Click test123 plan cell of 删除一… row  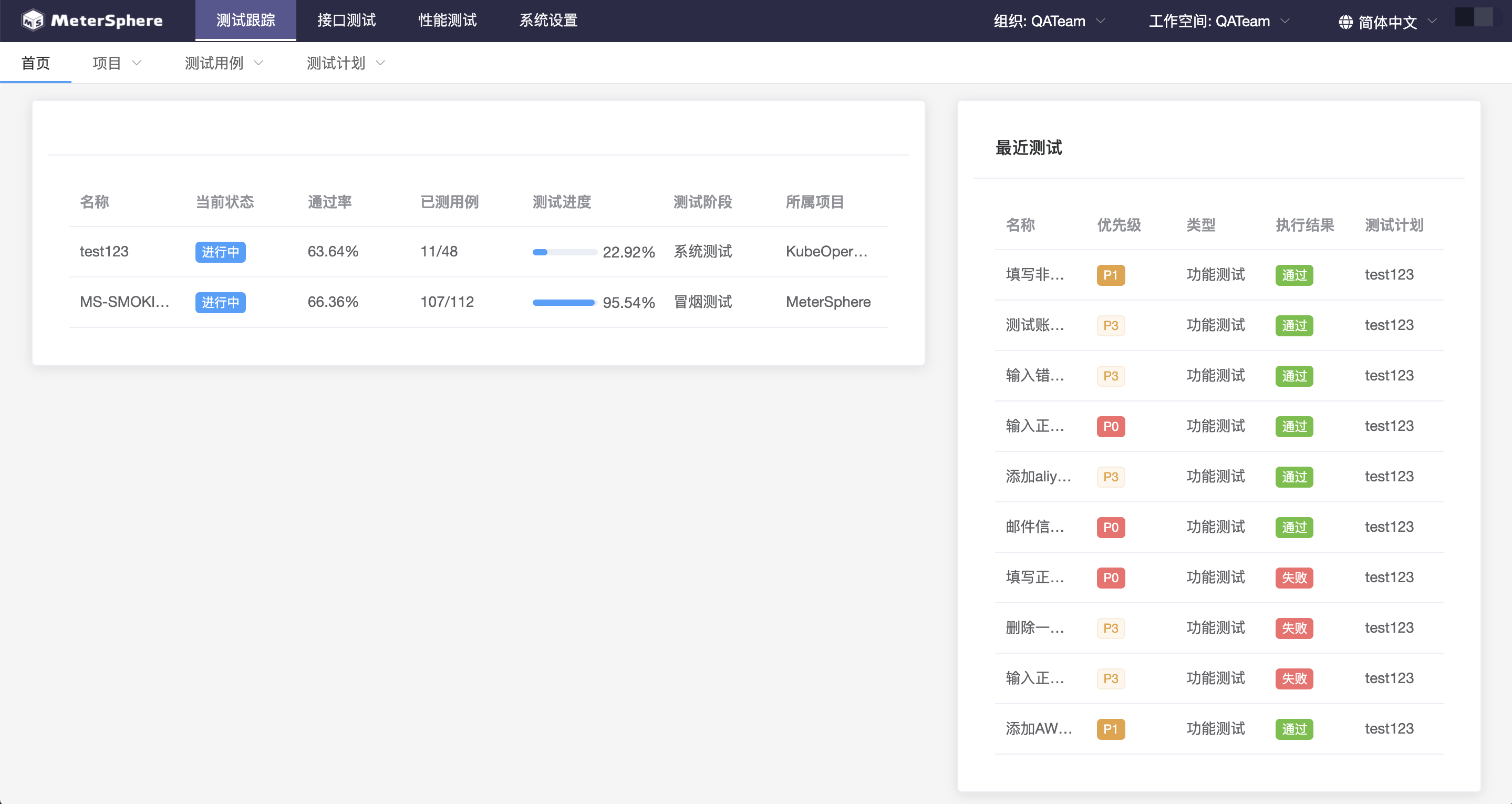[x=1389, y=628]
